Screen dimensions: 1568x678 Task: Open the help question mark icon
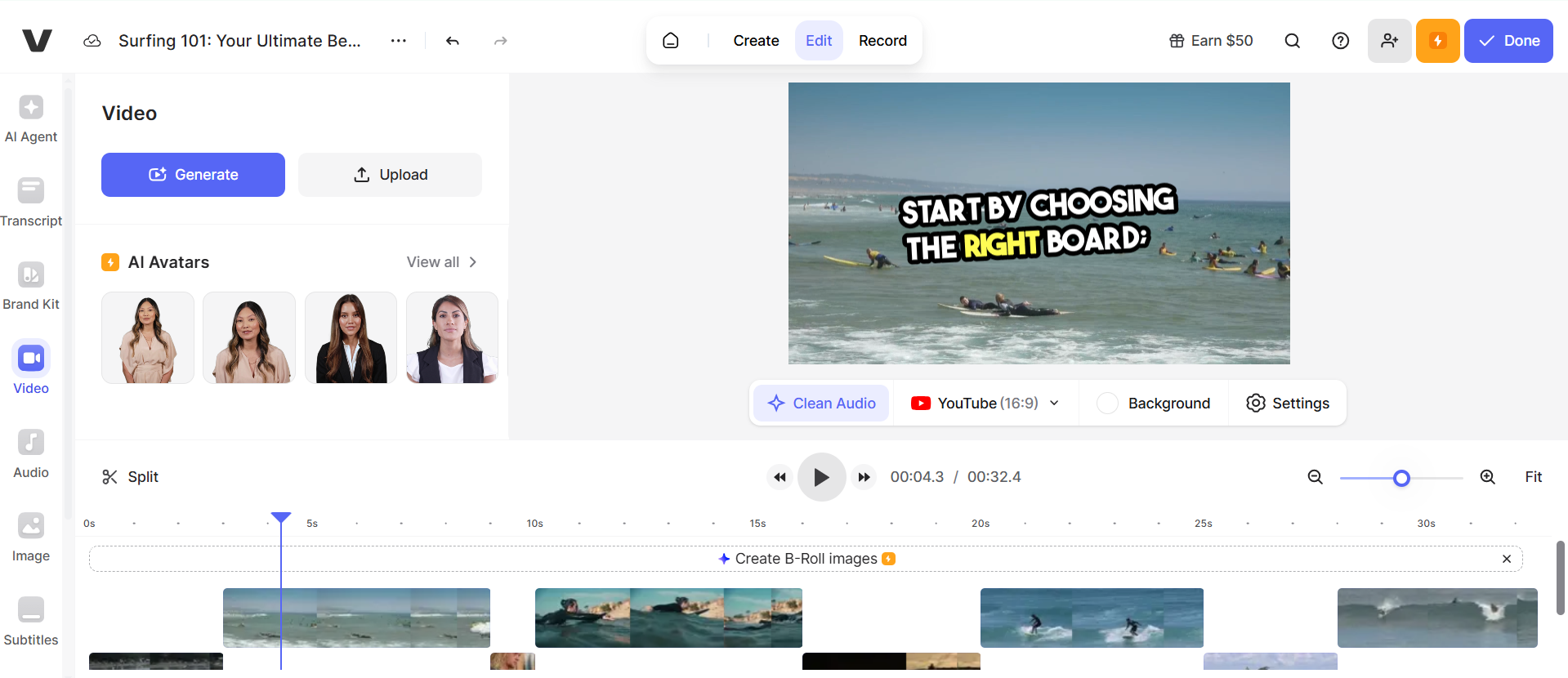1341,41
